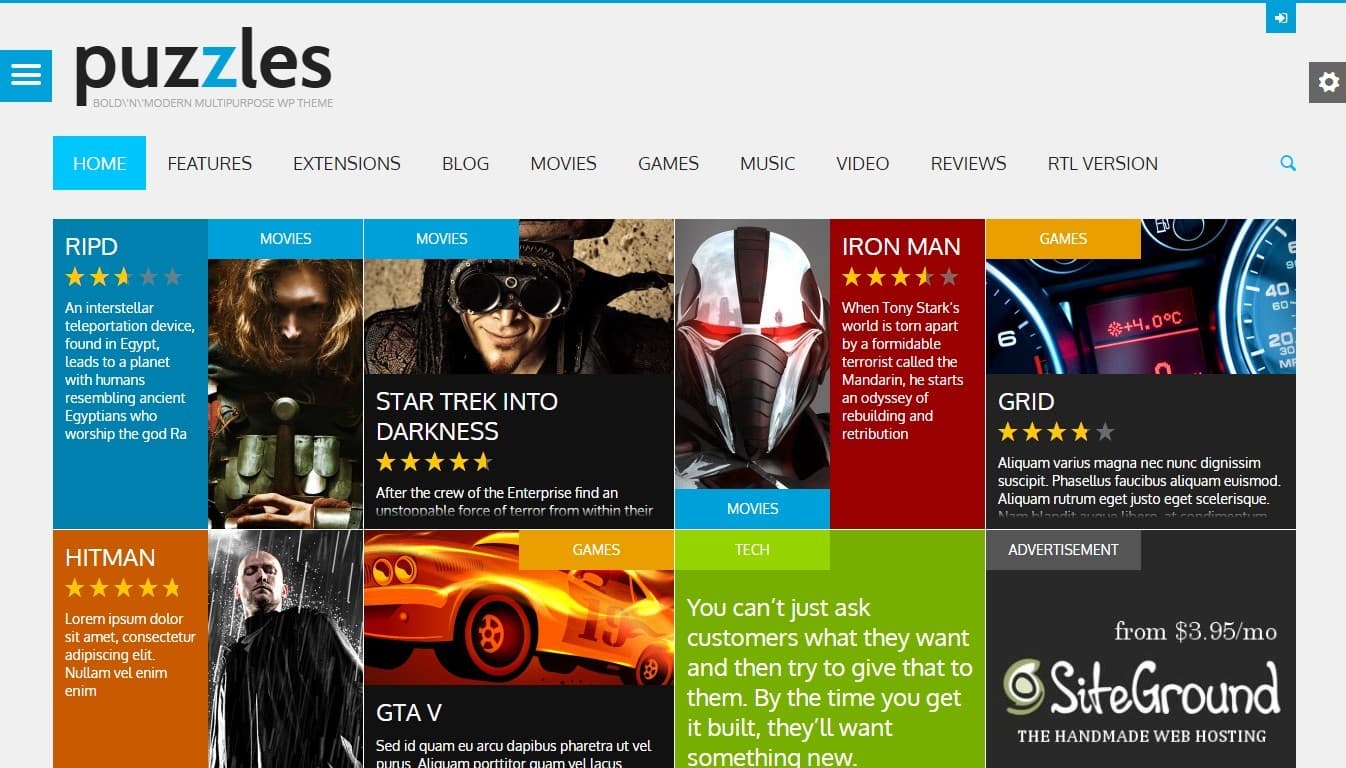1346x768 pixels.
Task: Click the Iron Man mask image
Action: tap(752, 354)
